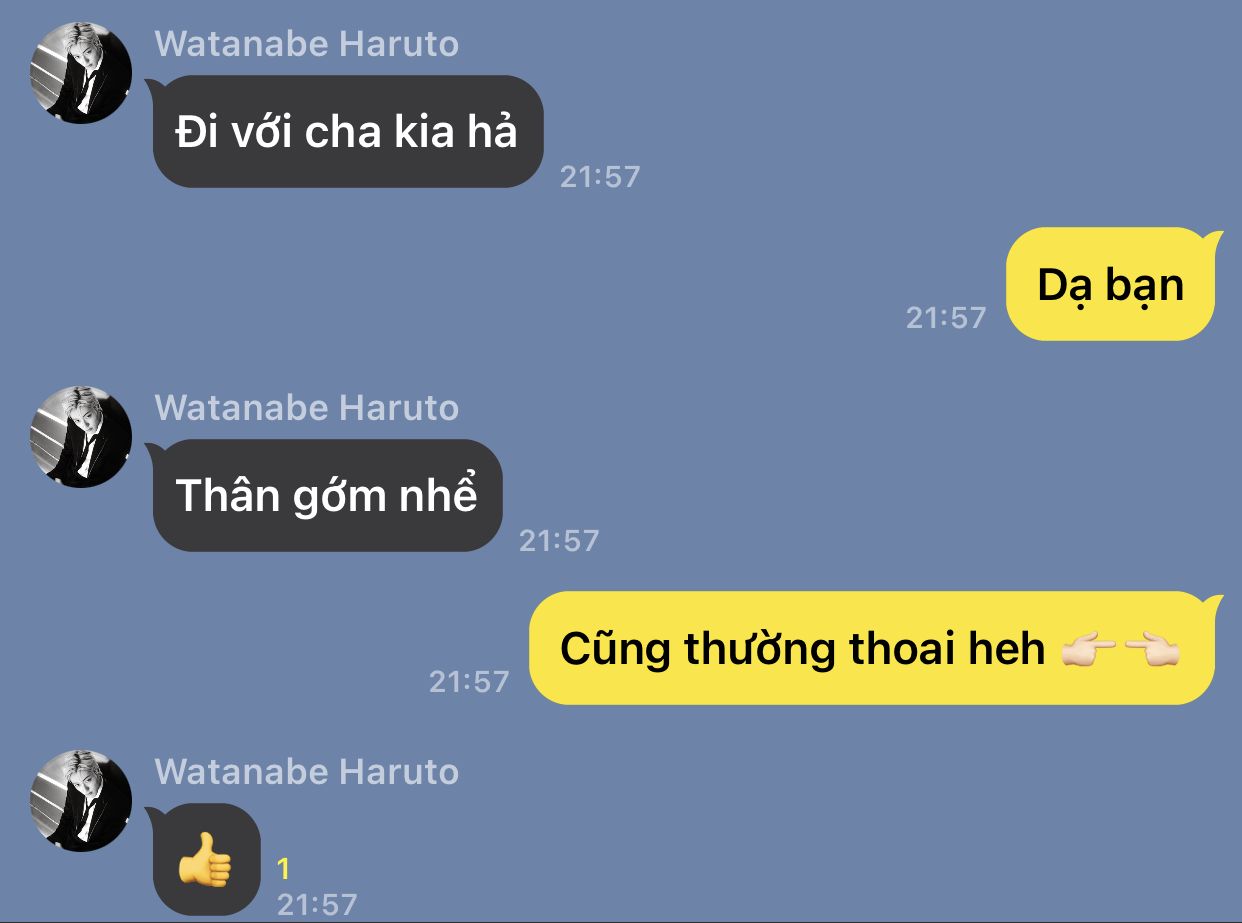The height and width of the screenshot is (923, 1242).
Task: Click timestamp left of "Cũng thường thoai heh"
Action: click(x=469, y=682)
